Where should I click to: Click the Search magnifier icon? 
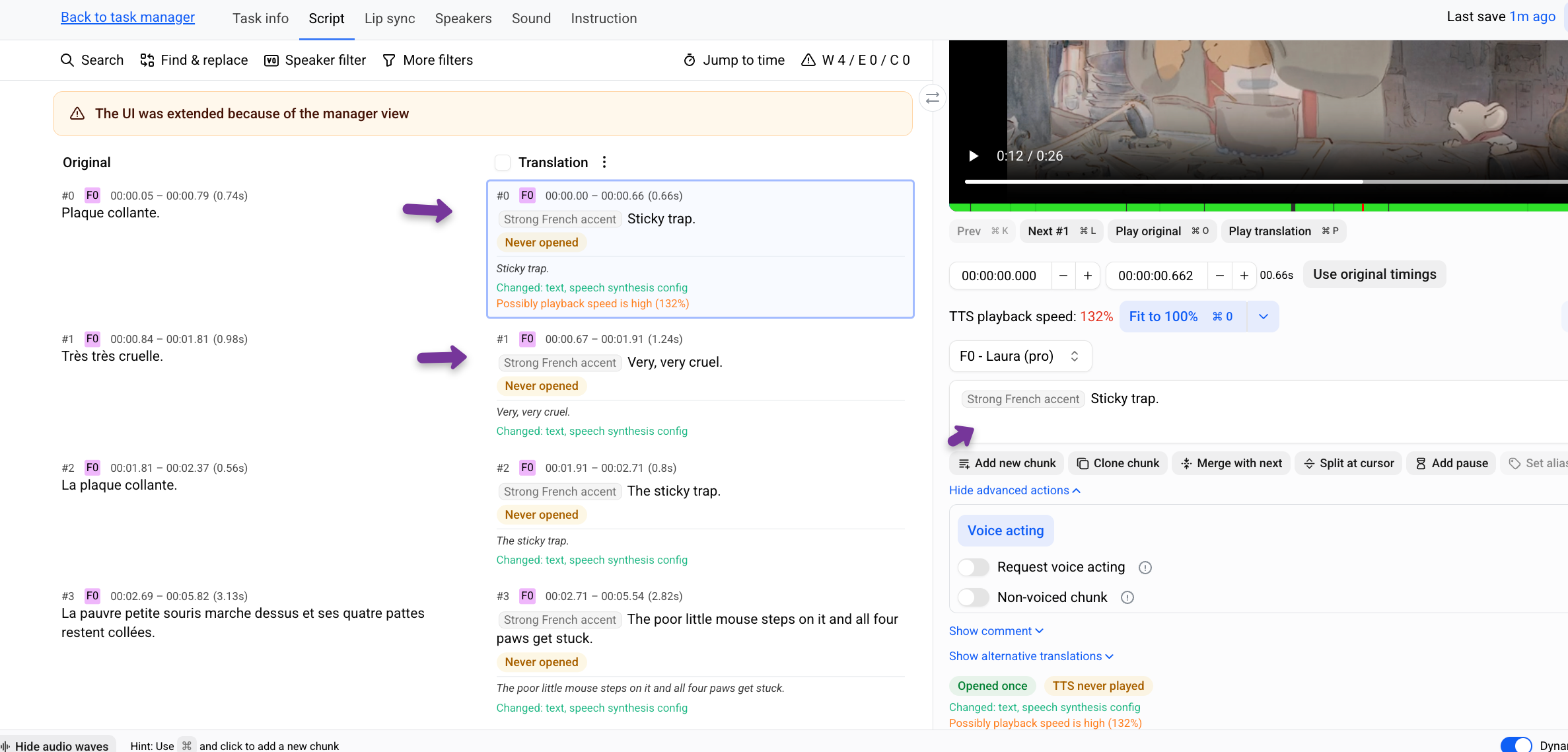(x=67, y=60)
